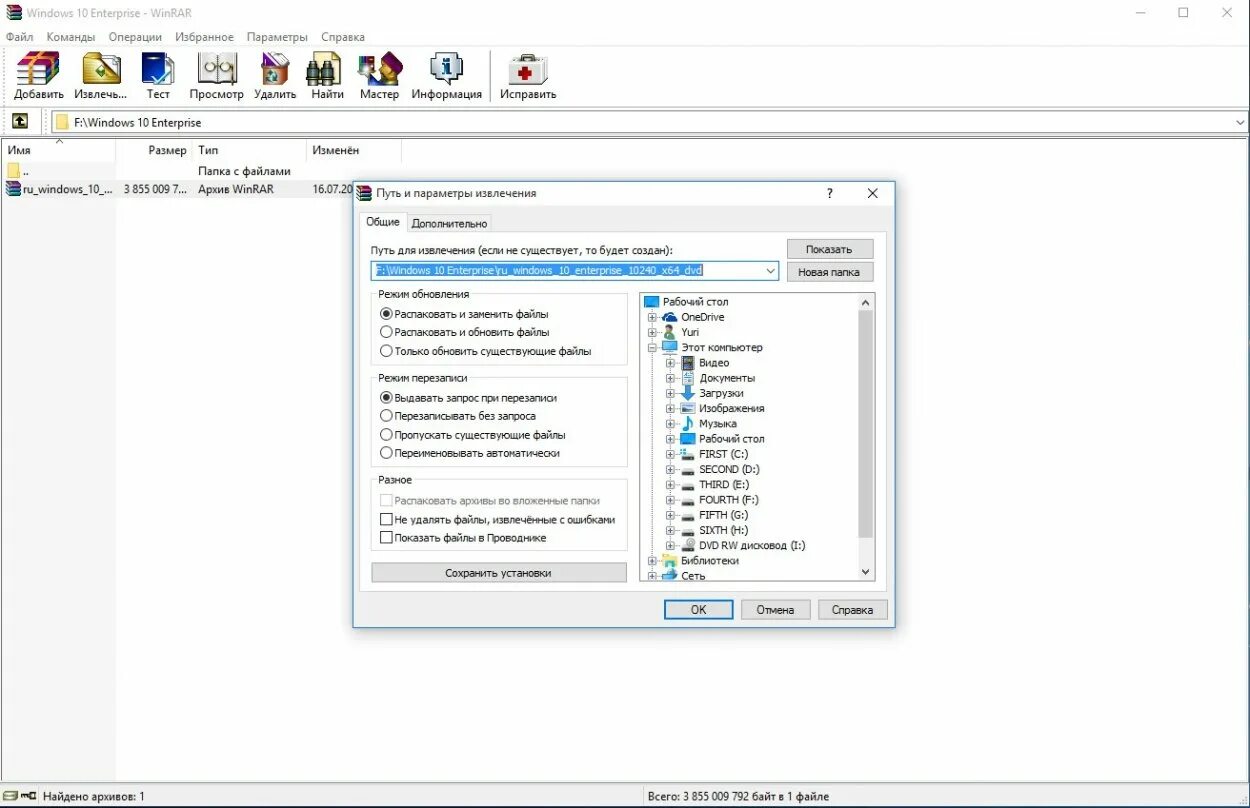This screenshot has width=1250, height=808.
Task: Select 'Пропускать существующие файлы' radio
Action: 386,435
